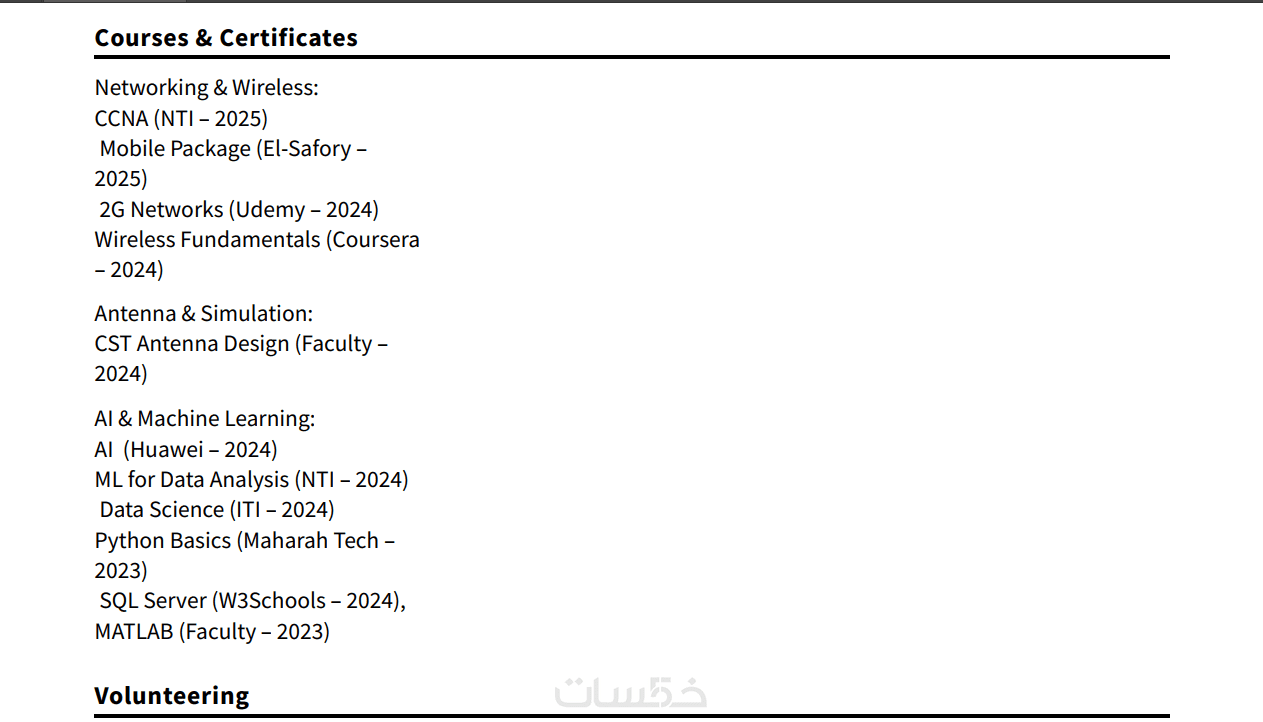Select the Networking & Wireless subheading
The width and height of the screenshot is (1263, 722).
click(x=206, y=88)
